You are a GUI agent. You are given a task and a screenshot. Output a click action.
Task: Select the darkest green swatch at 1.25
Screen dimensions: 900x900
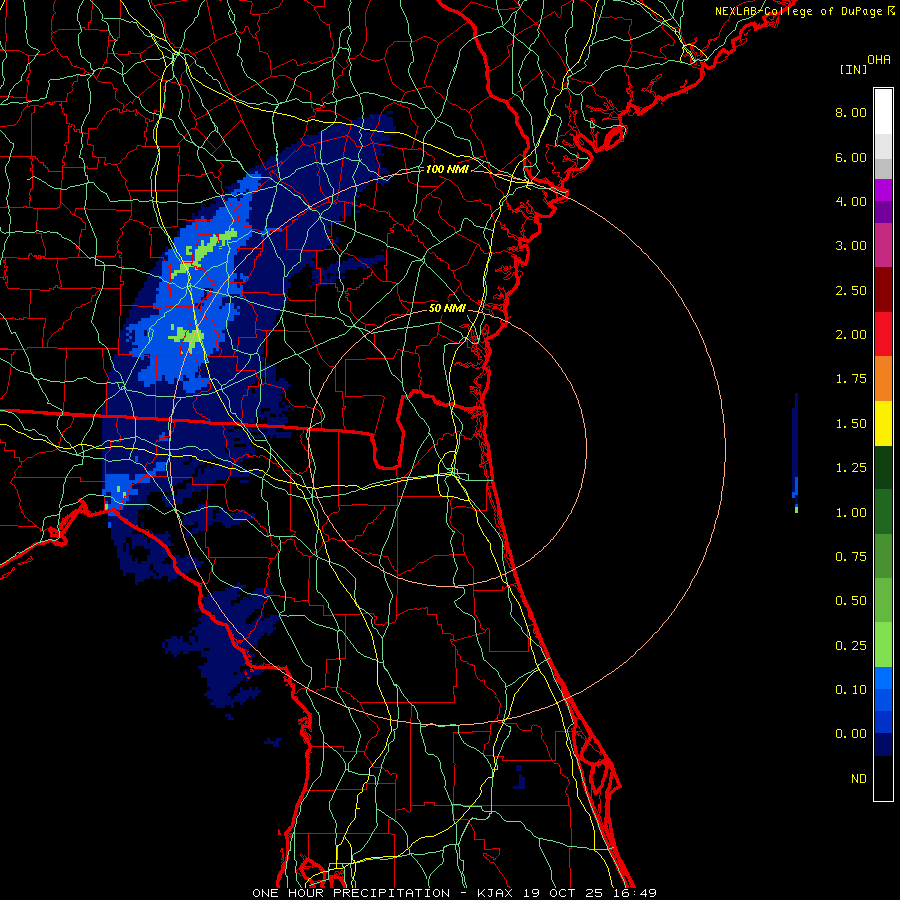[x=883, y=467]
